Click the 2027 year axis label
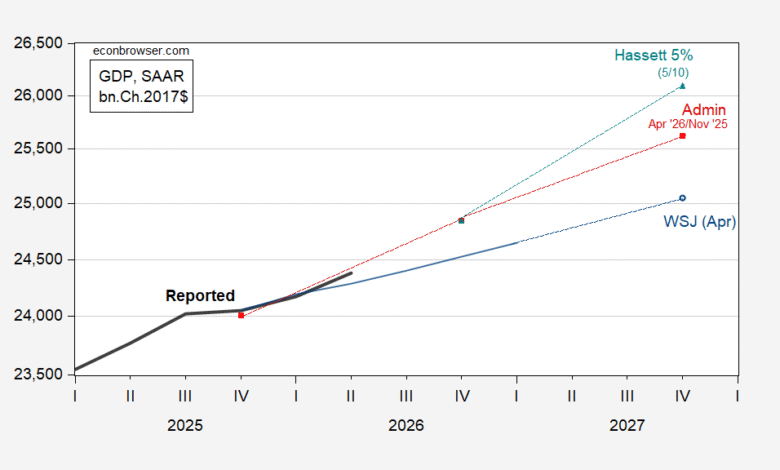This screenshot has height=470, width=780. (x=627, y=425)
